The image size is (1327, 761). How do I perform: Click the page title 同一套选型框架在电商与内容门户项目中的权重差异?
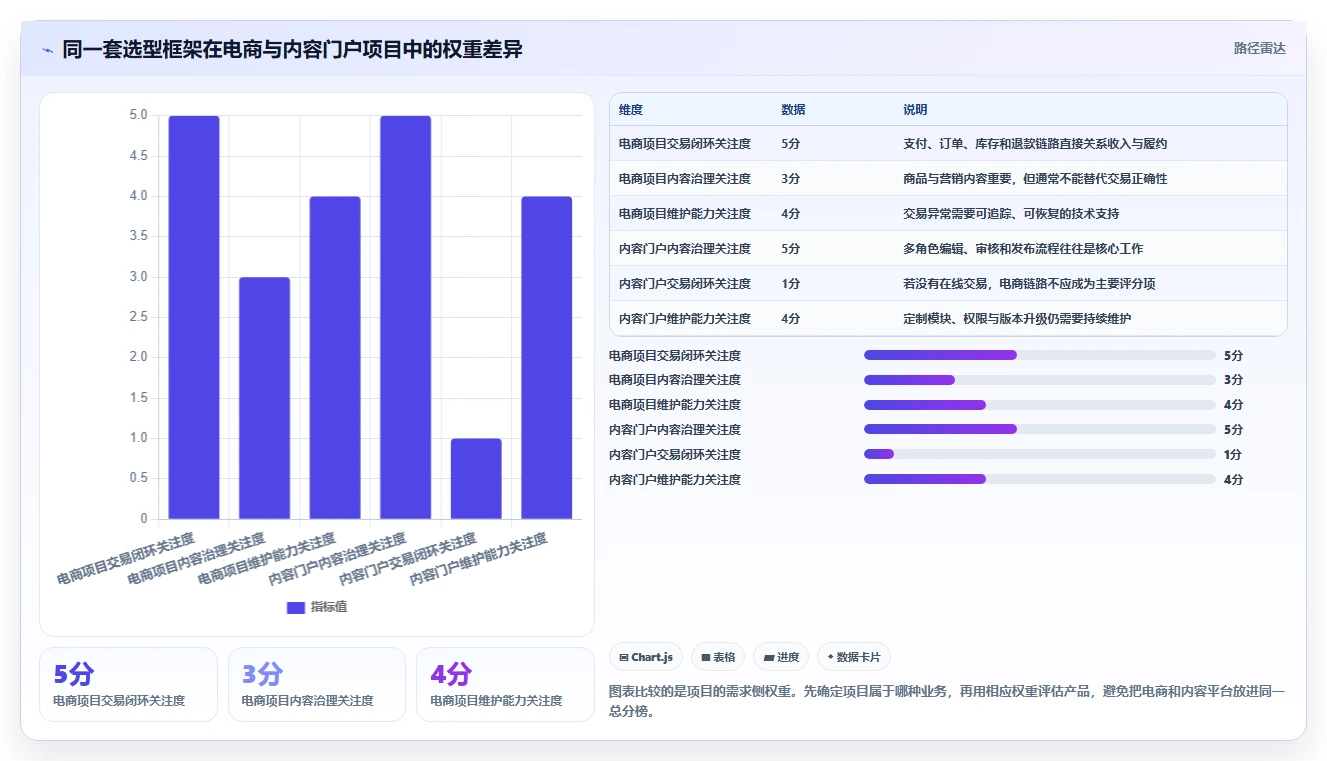[x=292, y=50]
